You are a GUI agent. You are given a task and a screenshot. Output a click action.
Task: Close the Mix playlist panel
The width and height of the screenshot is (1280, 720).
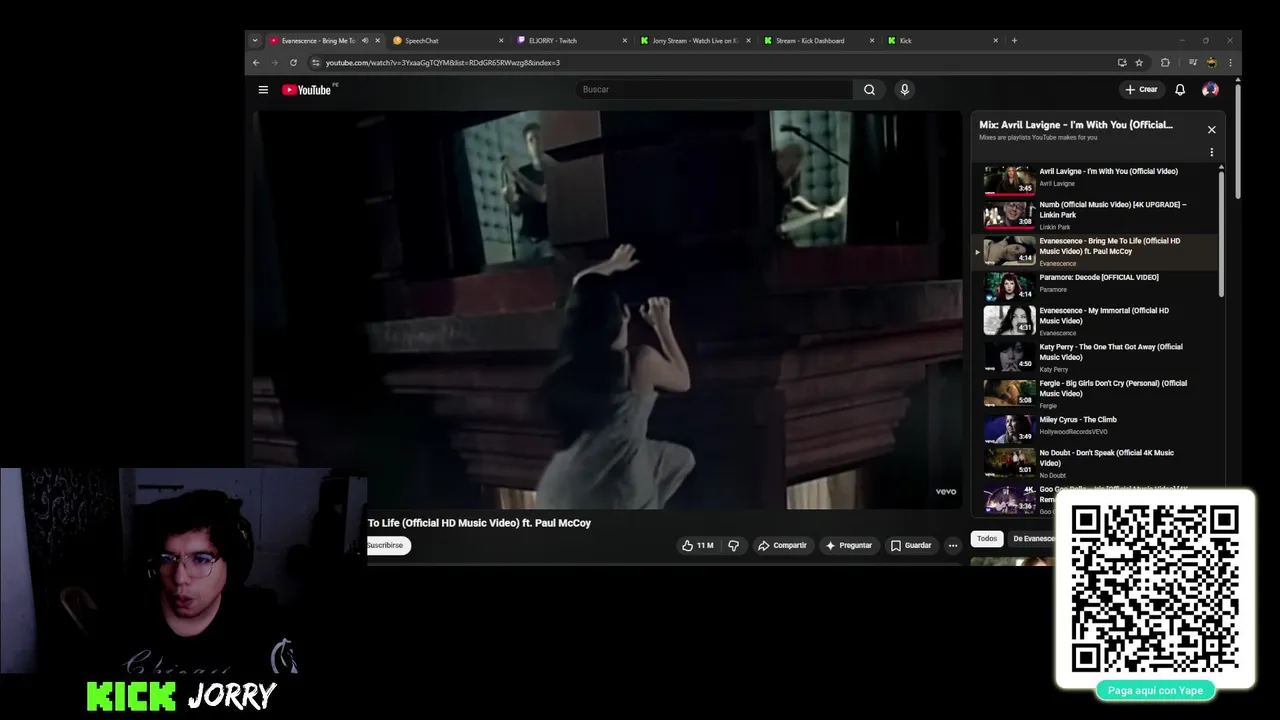(1211, 130)
